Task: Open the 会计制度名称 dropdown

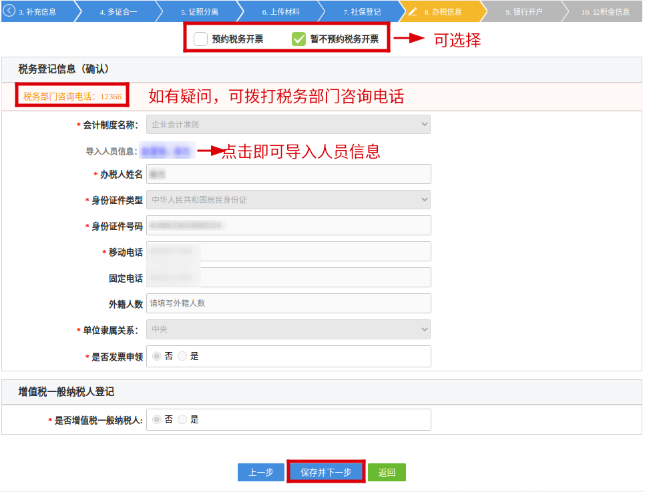Action: [288, 125]
